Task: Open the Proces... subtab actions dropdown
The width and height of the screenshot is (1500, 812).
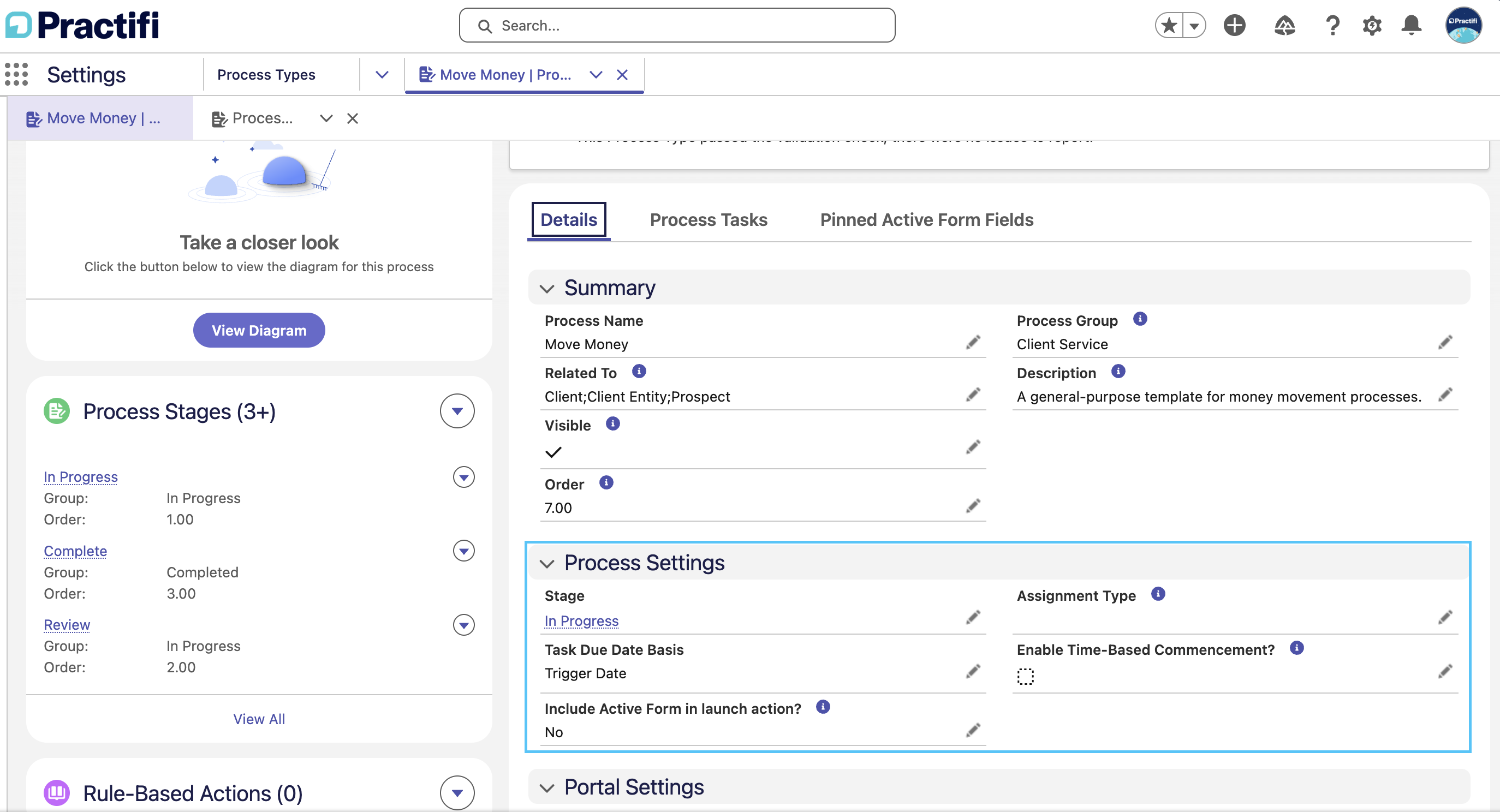Action: pyautogui.click(x=326, y=118)
